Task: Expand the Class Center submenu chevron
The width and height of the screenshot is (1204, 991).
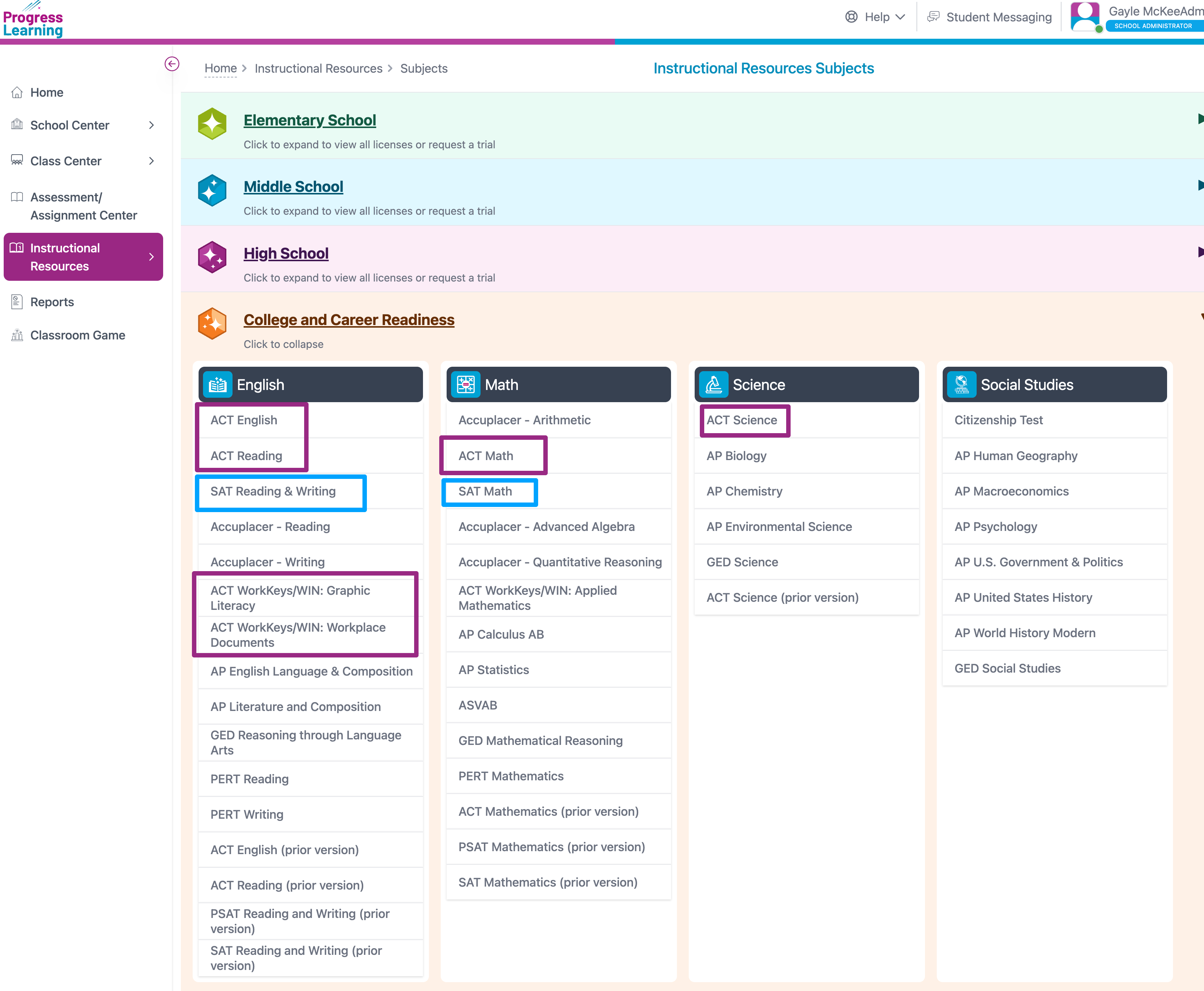Action: [151, 161]
